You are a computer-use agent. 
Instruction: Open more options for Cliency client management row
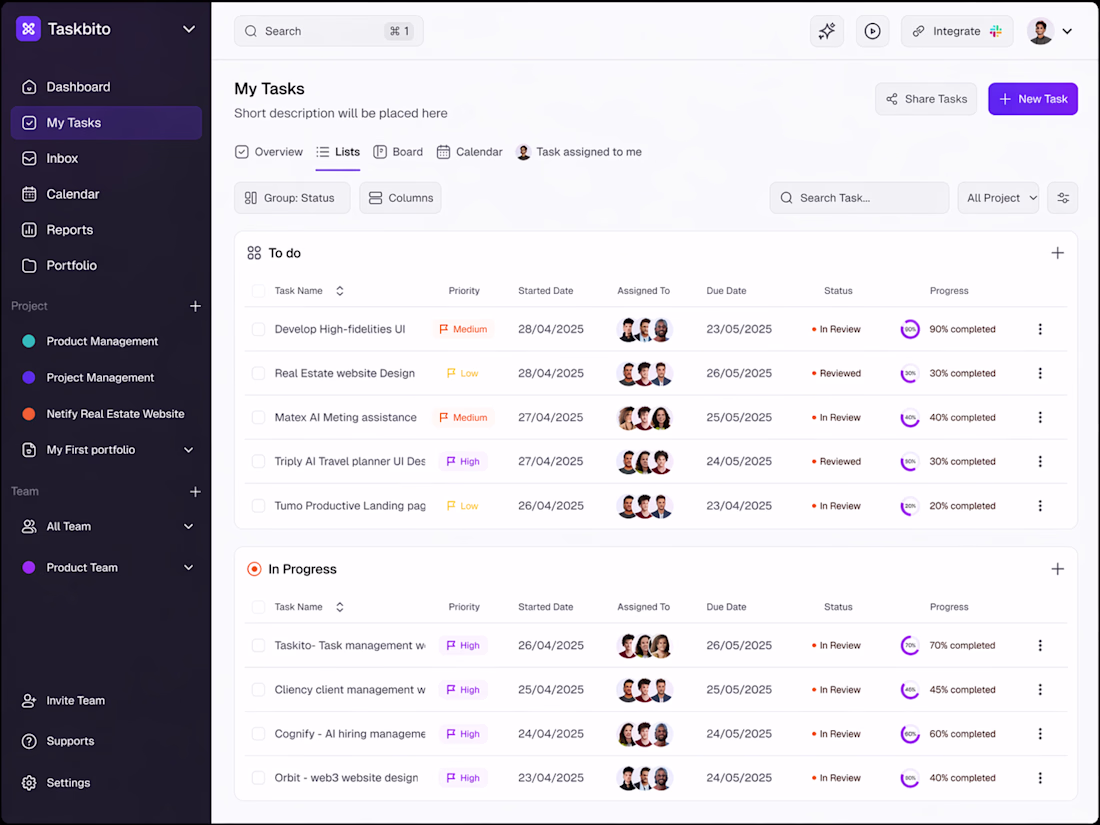(x=1040, y=690)
